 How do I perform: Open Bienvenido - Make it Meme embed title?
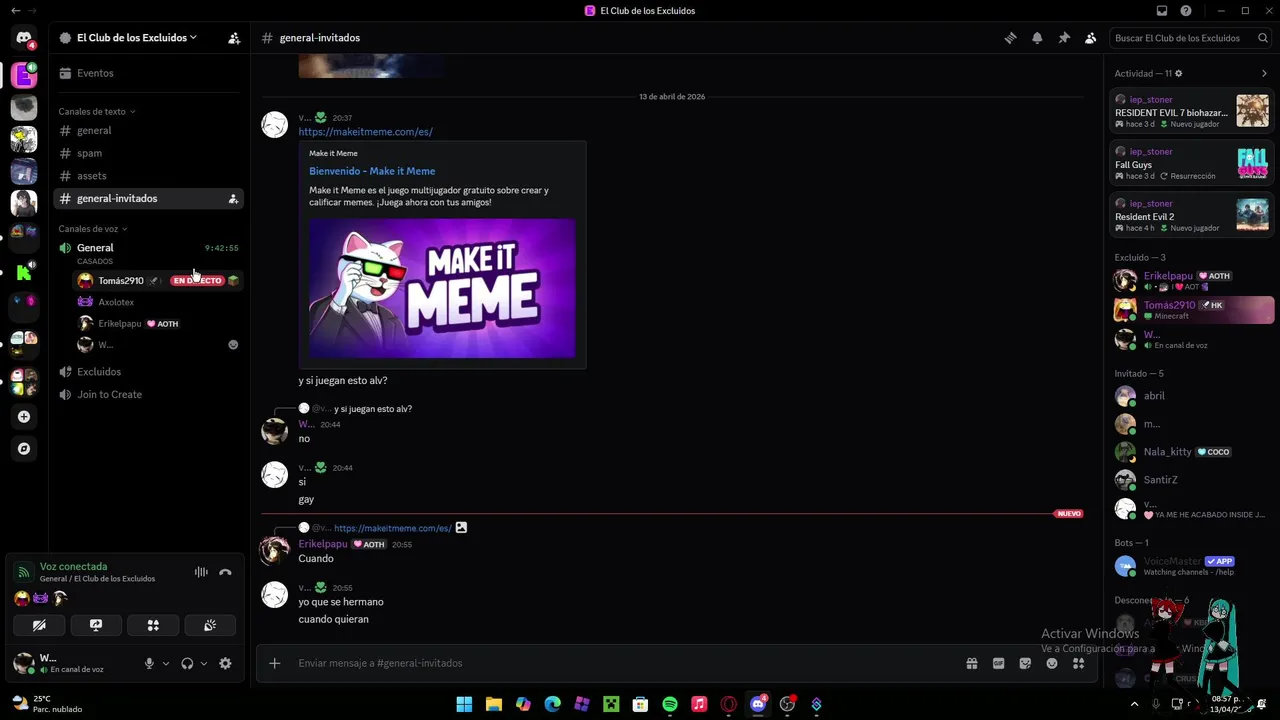[372, 171]
